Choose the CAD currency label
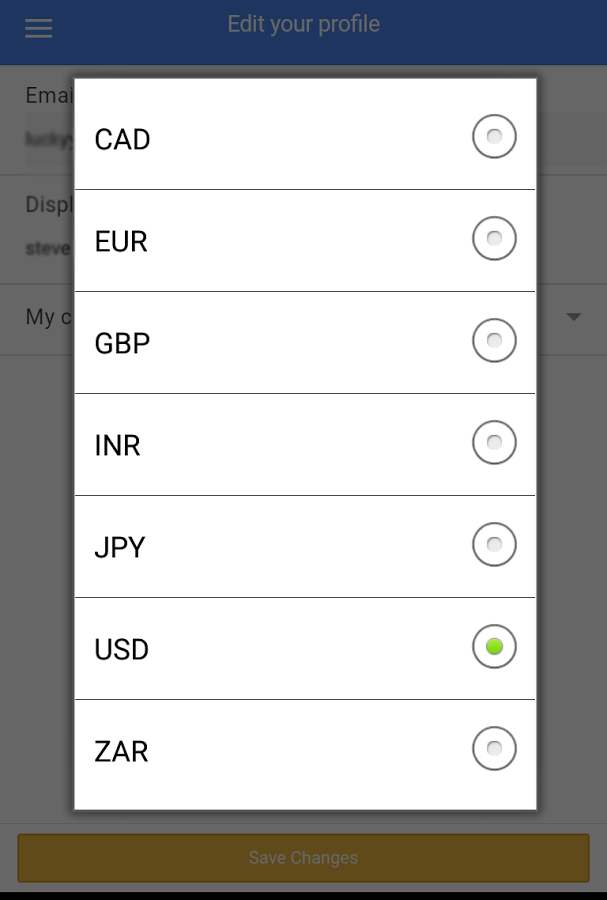 point(122,139)
